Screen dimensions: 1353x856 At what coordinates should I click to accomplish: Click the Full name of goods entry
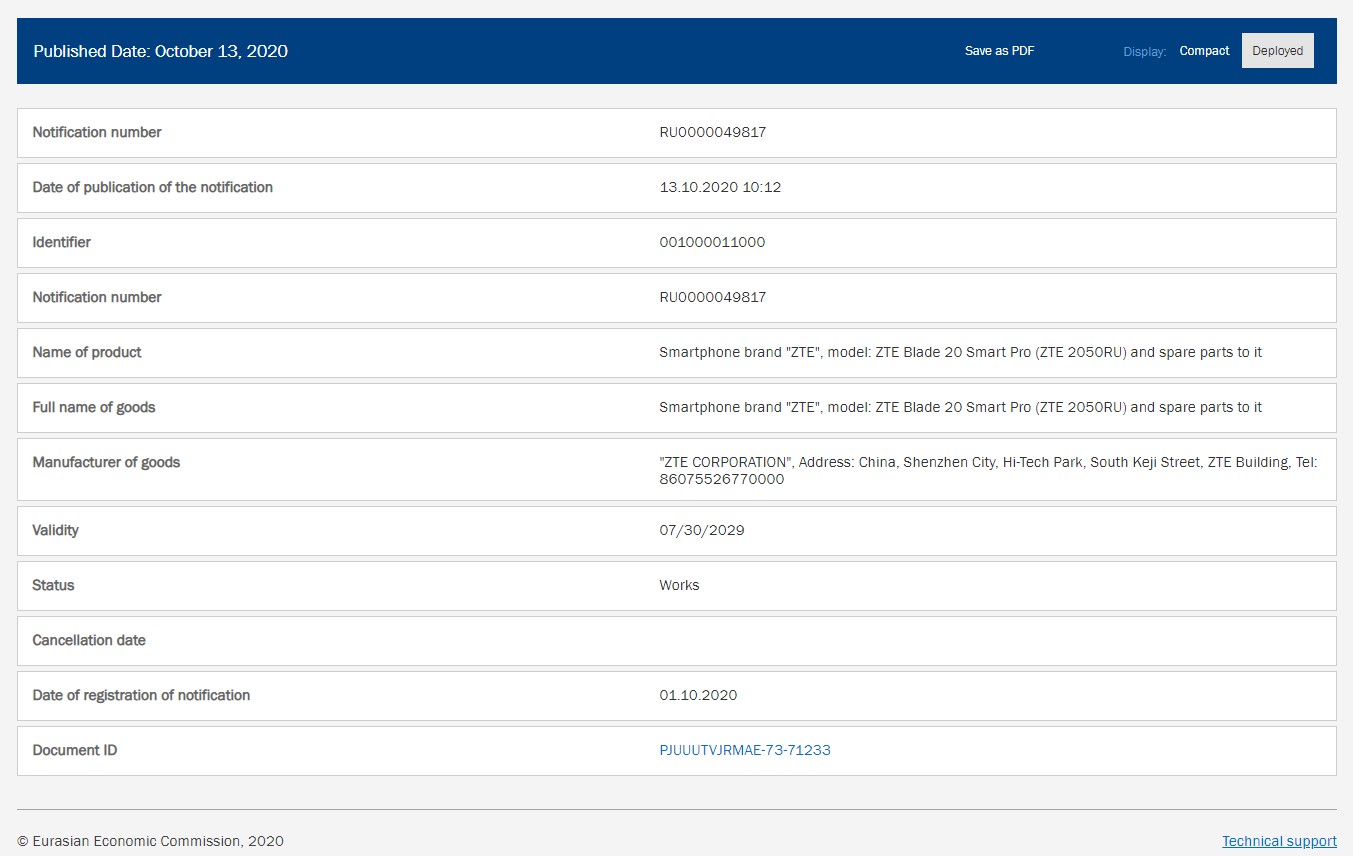[676, 407]
